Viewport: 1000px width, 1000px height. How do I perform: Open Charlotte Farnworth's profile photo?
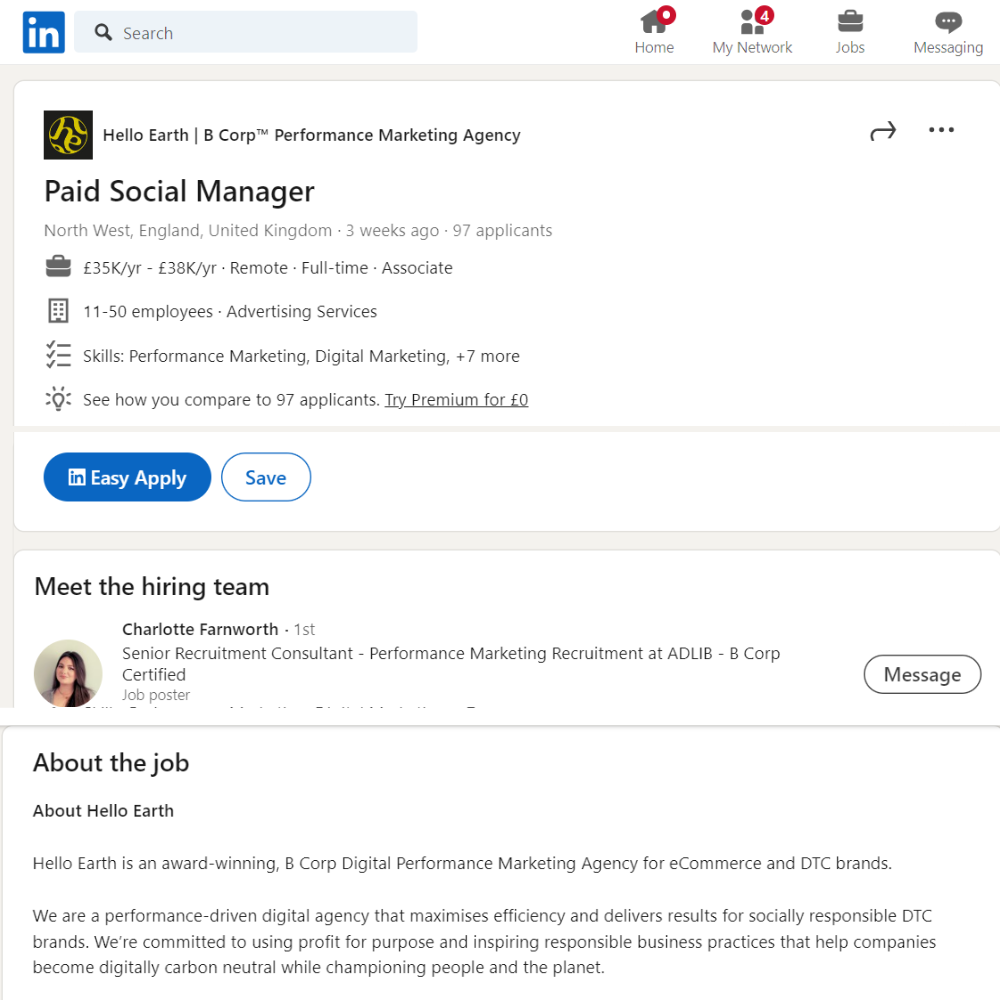[68, 673]
